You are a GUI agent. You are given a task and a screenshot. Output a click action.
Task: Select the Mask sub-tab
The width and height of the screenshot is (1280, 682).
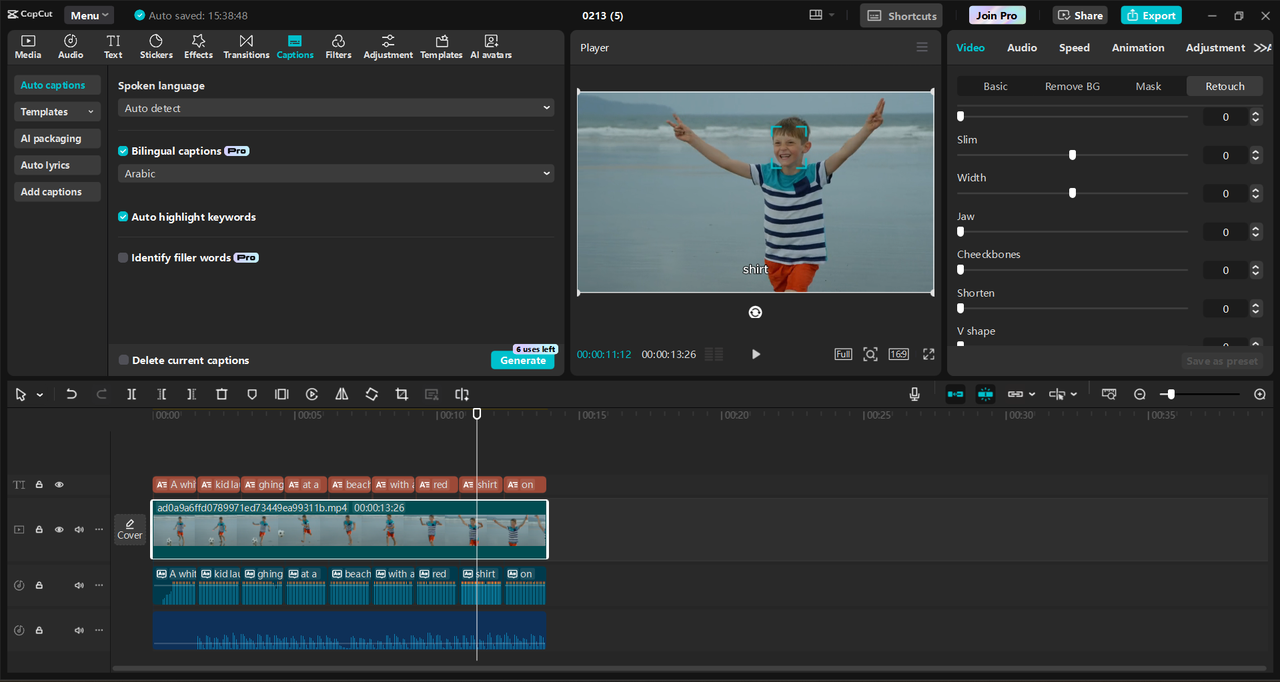tap(1148, 86)
